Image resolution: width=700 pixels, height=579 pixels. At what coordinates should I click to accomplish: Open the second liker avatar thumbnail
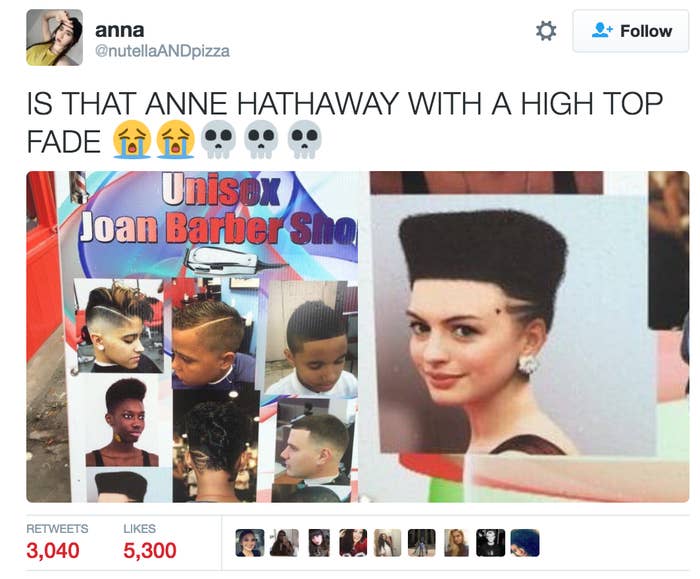point(284,543)
